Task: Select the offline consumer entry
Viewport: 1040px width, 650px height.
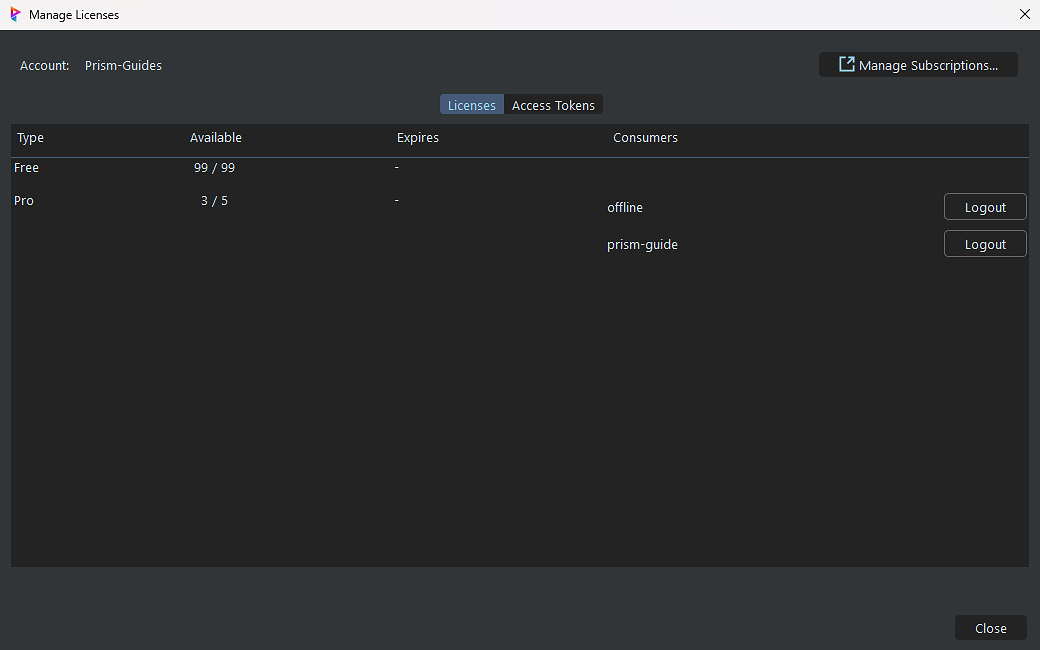Action: (x=625, y=208)
